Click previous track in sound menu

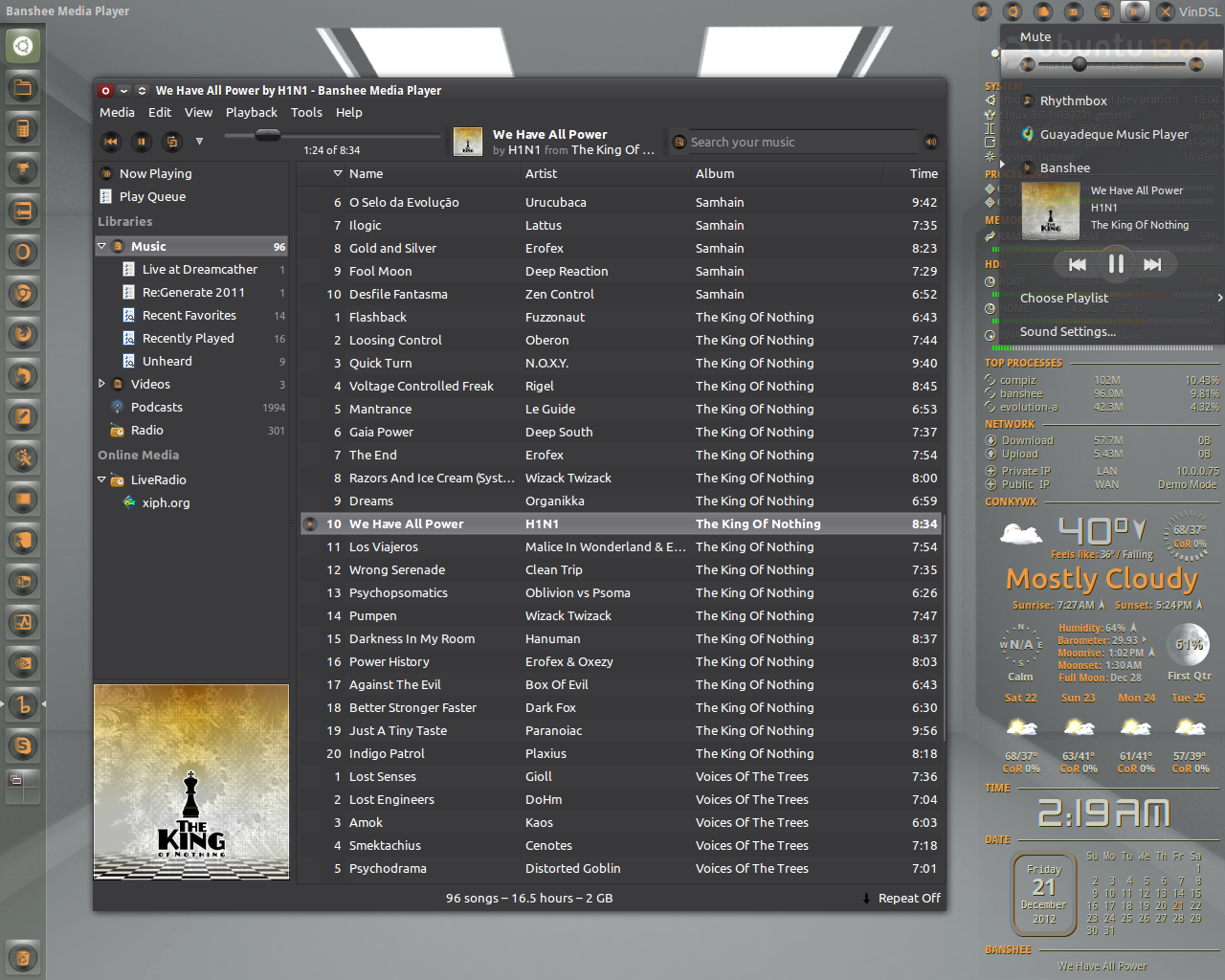(x=1078, y=264)
